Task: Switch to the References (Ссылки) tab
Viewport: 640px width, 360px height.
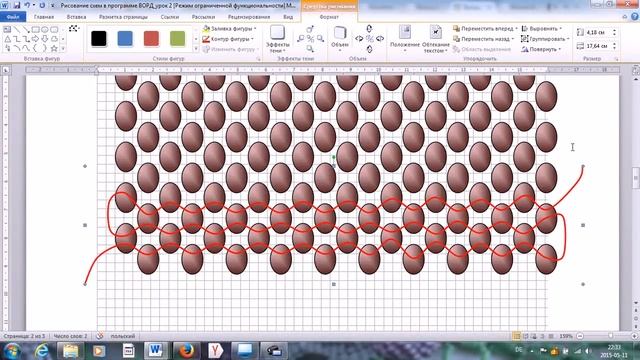Action: point(170,17)
